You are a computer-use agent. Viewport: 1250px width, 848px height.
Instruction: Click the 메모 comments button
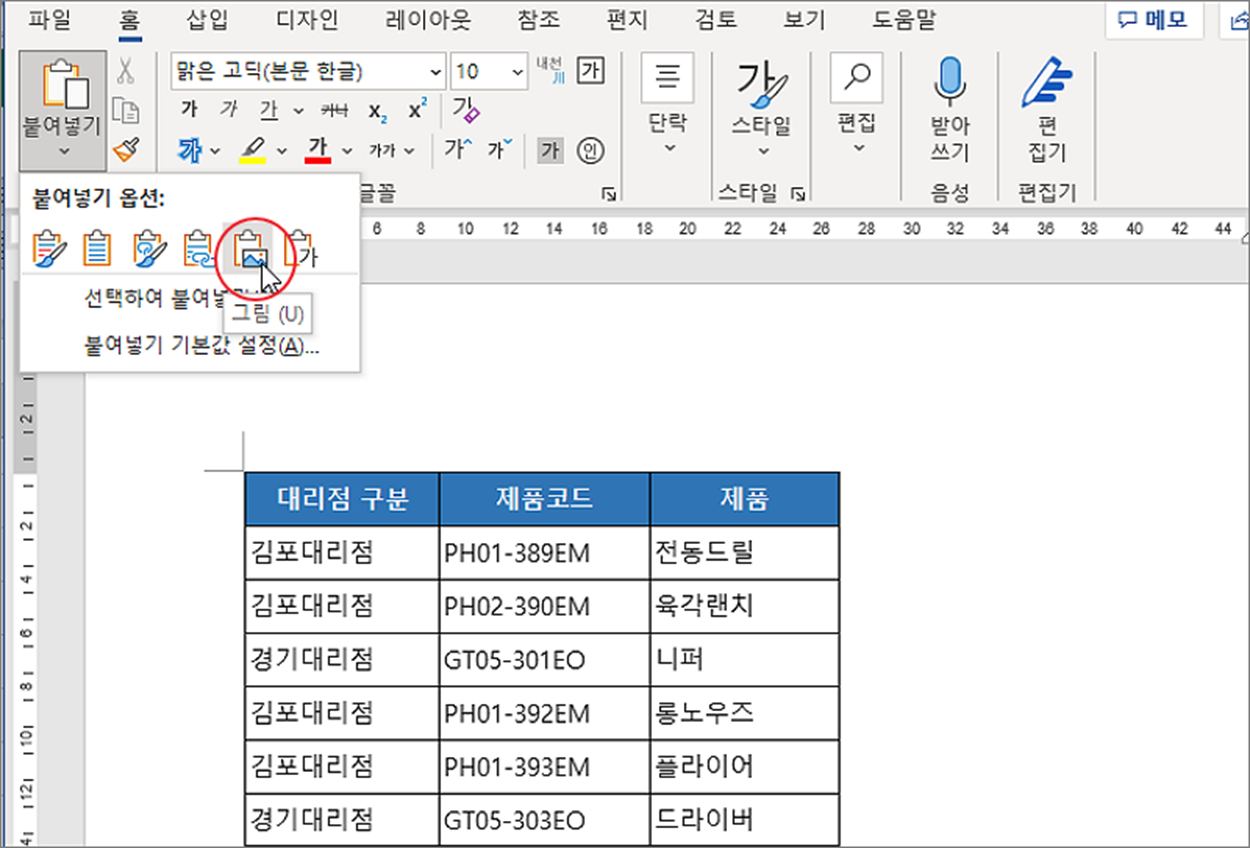(x=1153, y=20)
